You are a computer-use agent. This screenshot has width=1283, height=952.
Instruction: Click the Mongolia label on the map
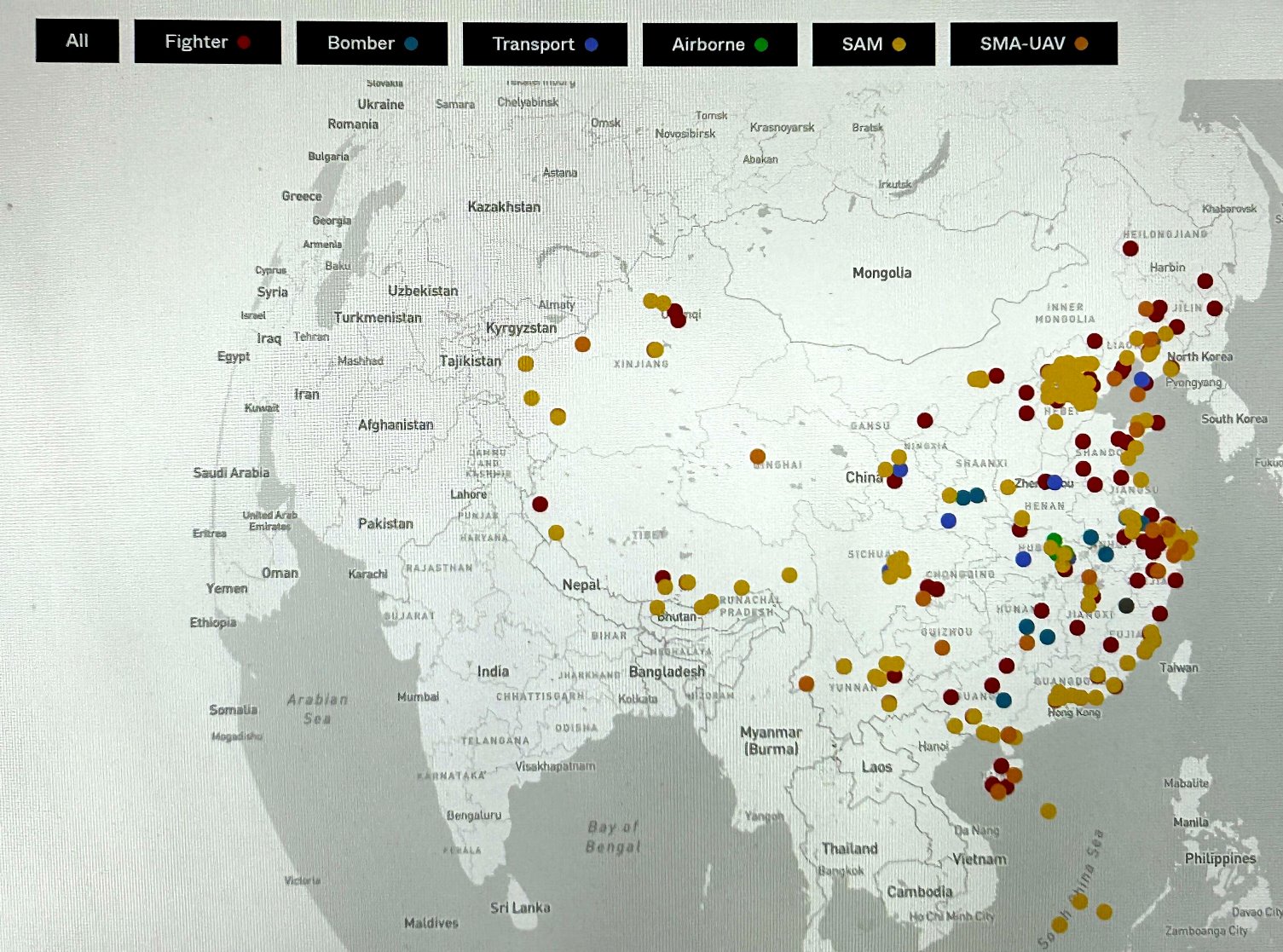click(881, 274)
